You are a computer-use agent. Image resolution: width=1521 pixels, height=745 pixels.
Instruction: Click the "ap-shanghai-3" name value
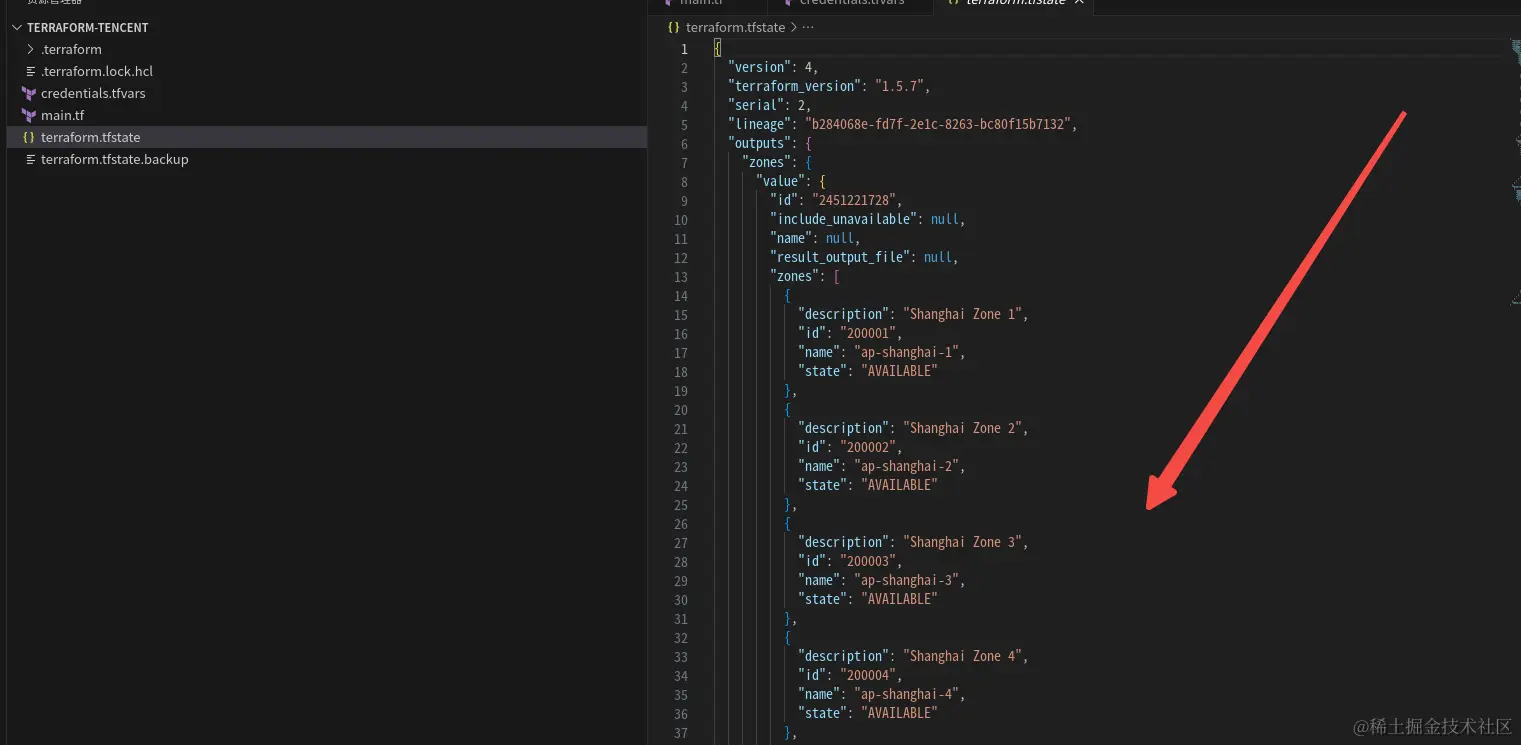[x=906, y=580]
